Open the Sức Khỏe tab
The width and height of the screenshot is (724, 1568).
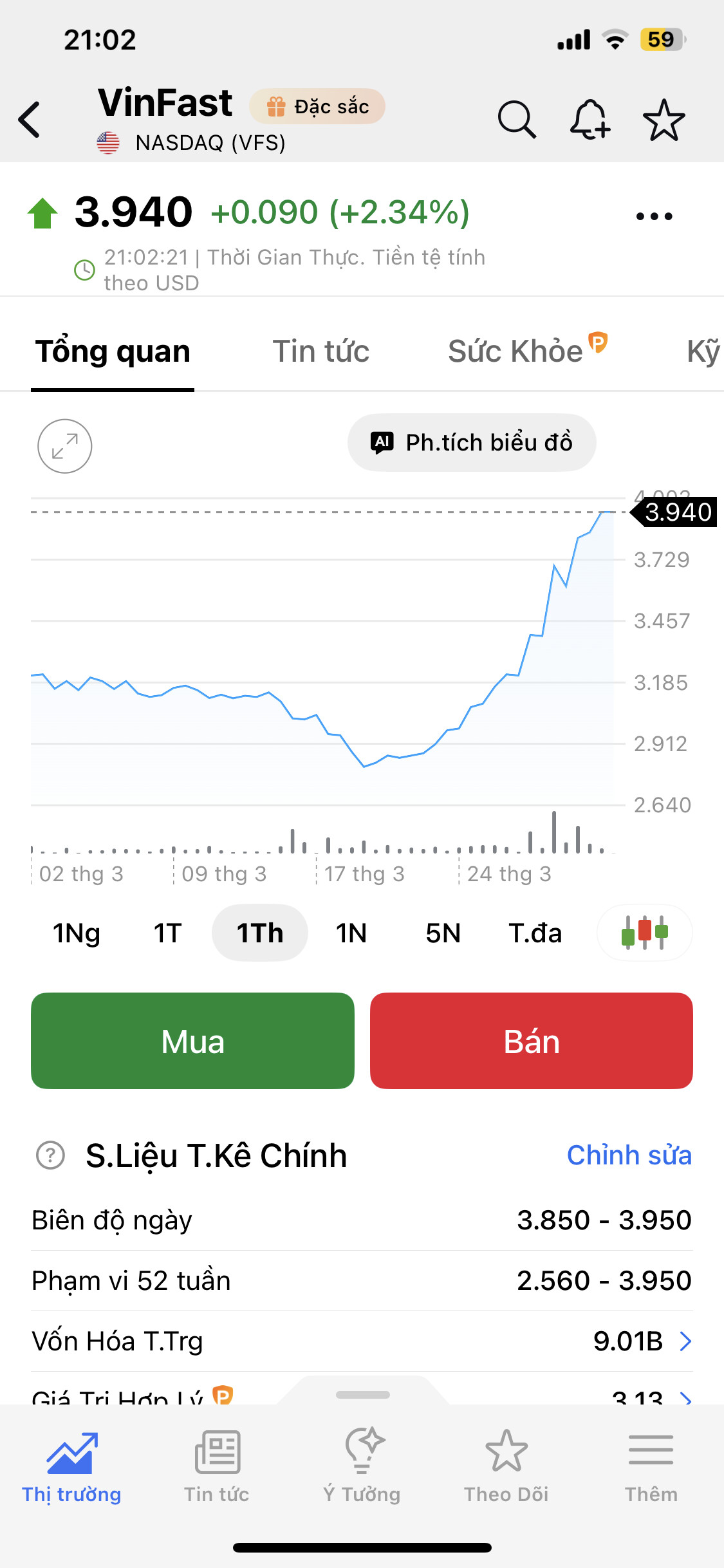point(516,351)
